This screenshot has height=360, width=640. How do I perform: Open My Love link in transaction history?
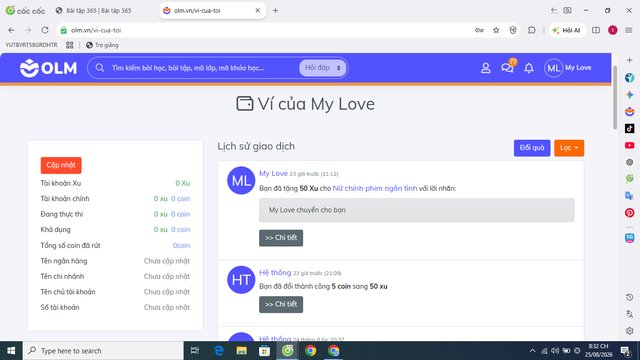click(x=273, y=173)
